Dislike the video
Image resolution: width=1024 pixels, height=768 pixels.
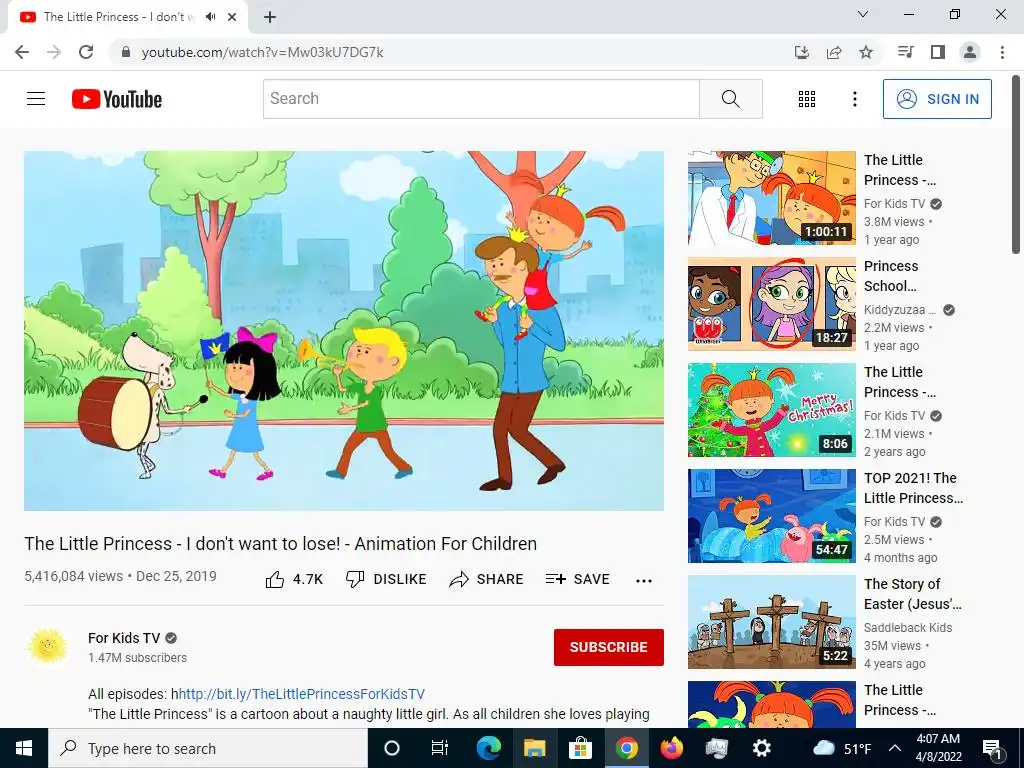(x=386, y=579)
